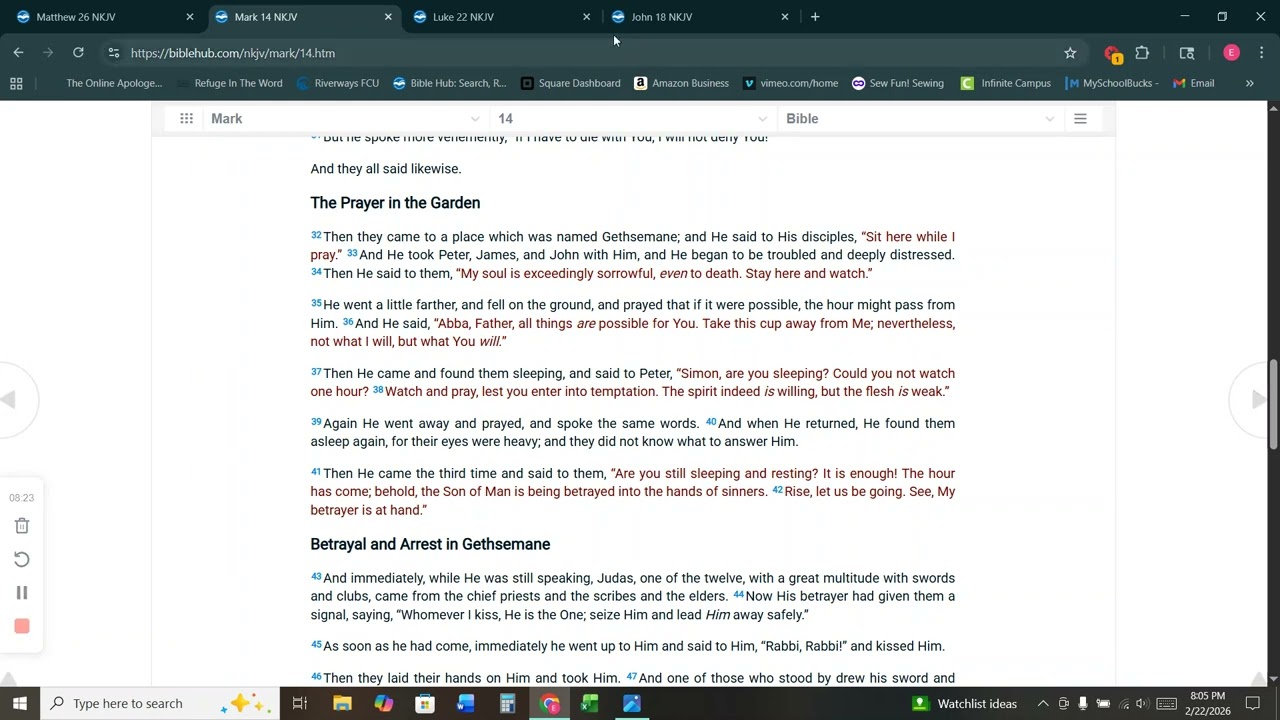Viewport: 1280px width, 720px height.
Task: Open MySchoolBucks bookmark
Action: [1112, 84]
